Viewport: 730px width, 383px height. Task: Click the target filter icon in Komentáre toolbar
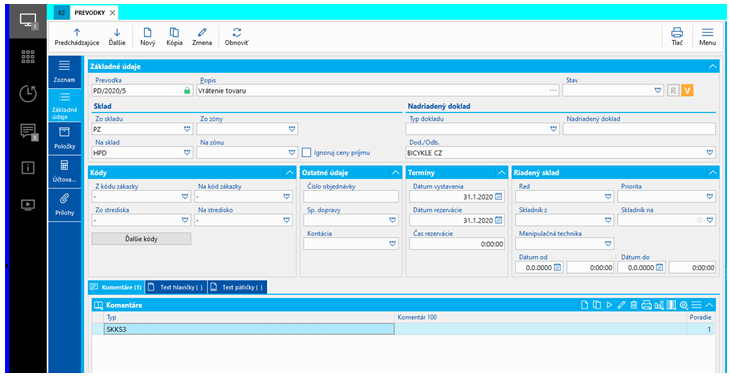click(x=683, y=305)
